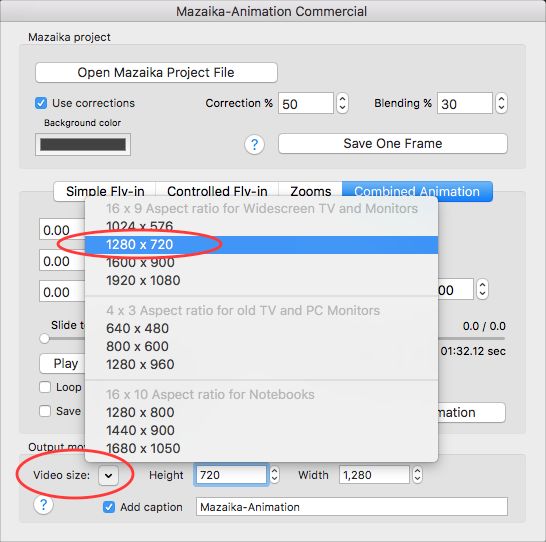The height and width of the screenshot is (542, 546).
Task: Open the Video size dropdown arrow
Action: pos(108,475)
